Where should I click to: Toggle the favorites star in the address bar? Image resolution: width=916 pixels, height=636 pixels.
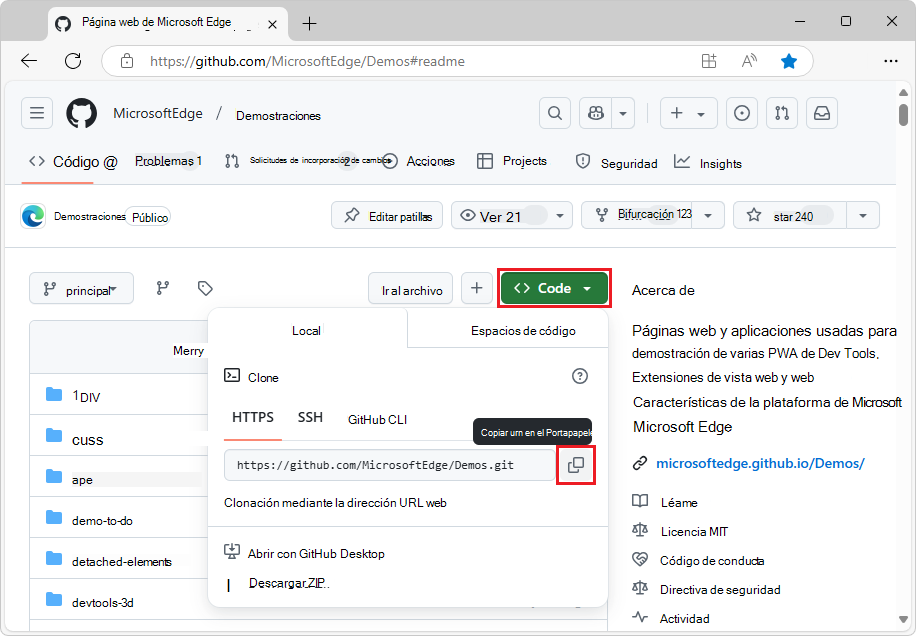point(790,61)
